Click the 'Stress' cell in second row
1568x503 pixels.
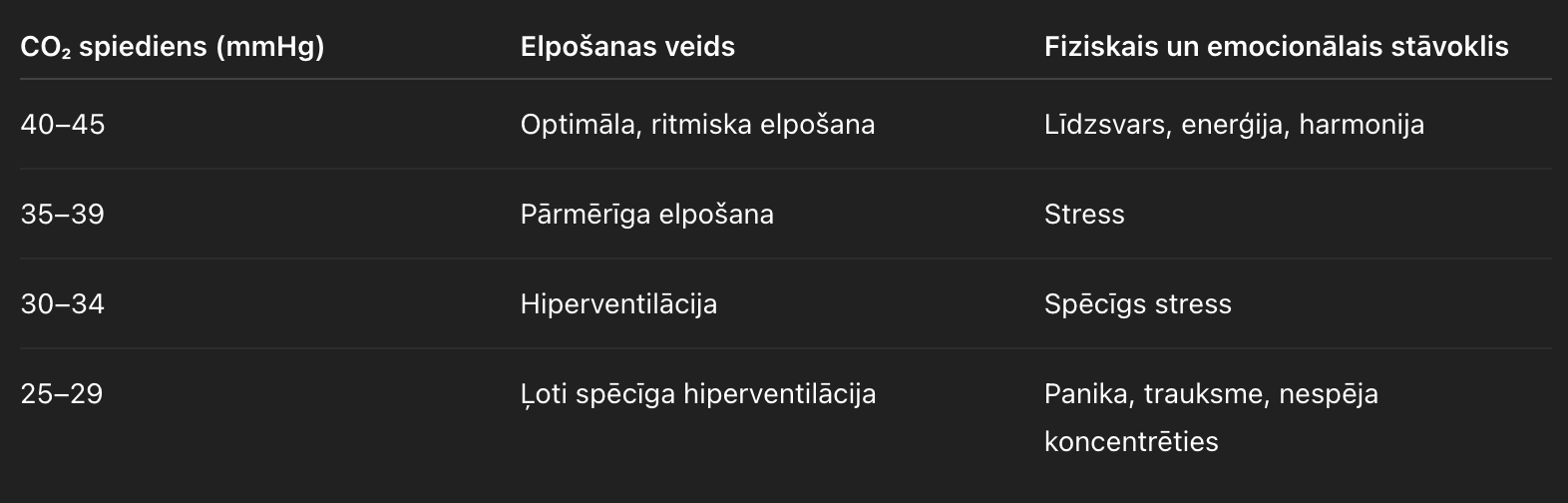pos(1084,215)
